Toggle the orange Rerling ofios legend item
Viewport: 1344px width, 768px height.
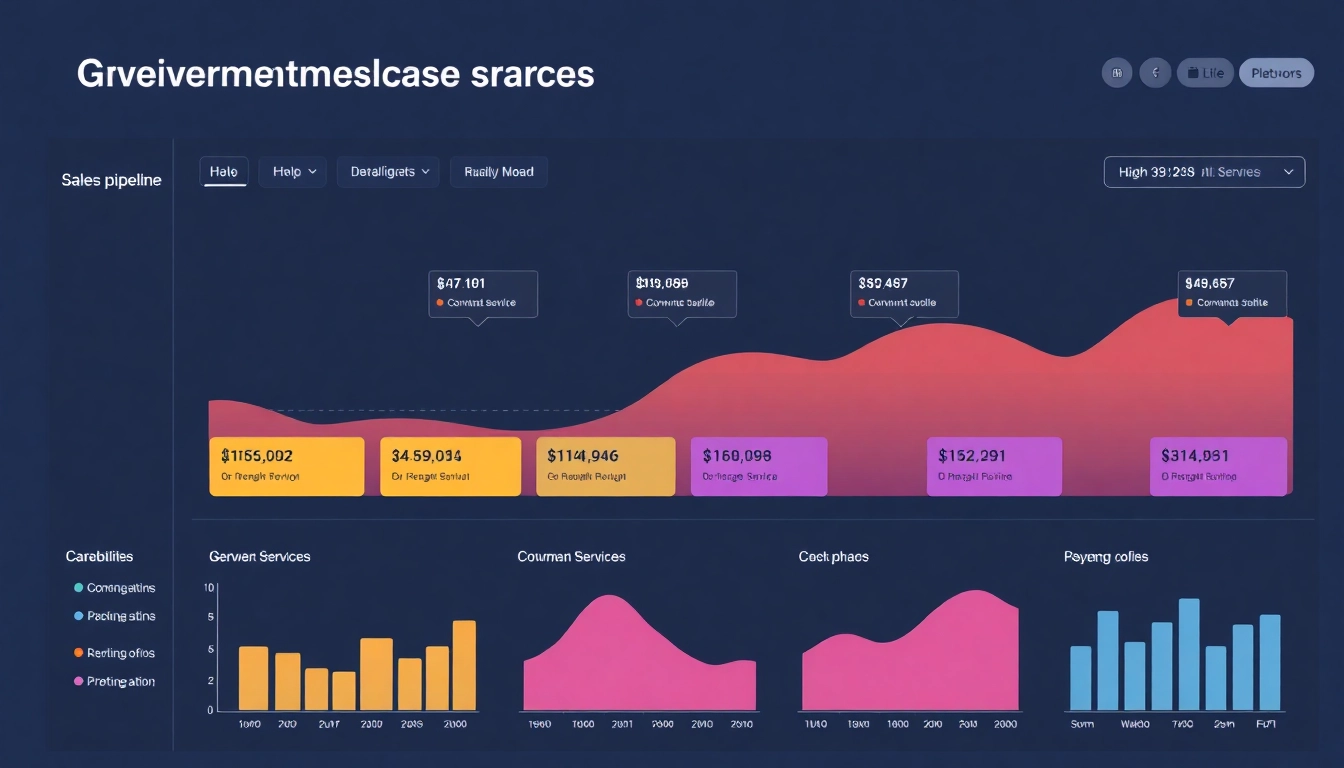pyautogui.click(x=79, y=653)
